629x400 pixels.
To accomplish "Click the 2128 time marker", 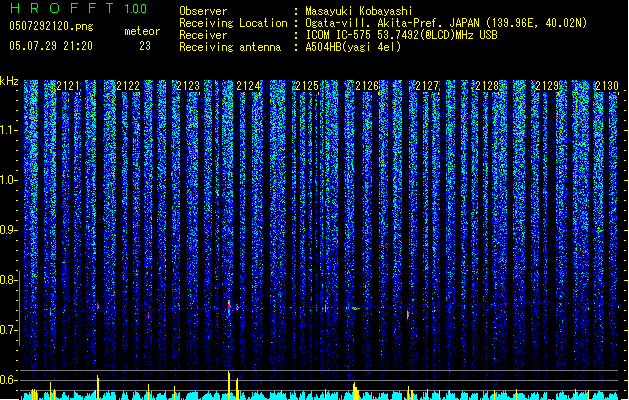I will point(487,86).
